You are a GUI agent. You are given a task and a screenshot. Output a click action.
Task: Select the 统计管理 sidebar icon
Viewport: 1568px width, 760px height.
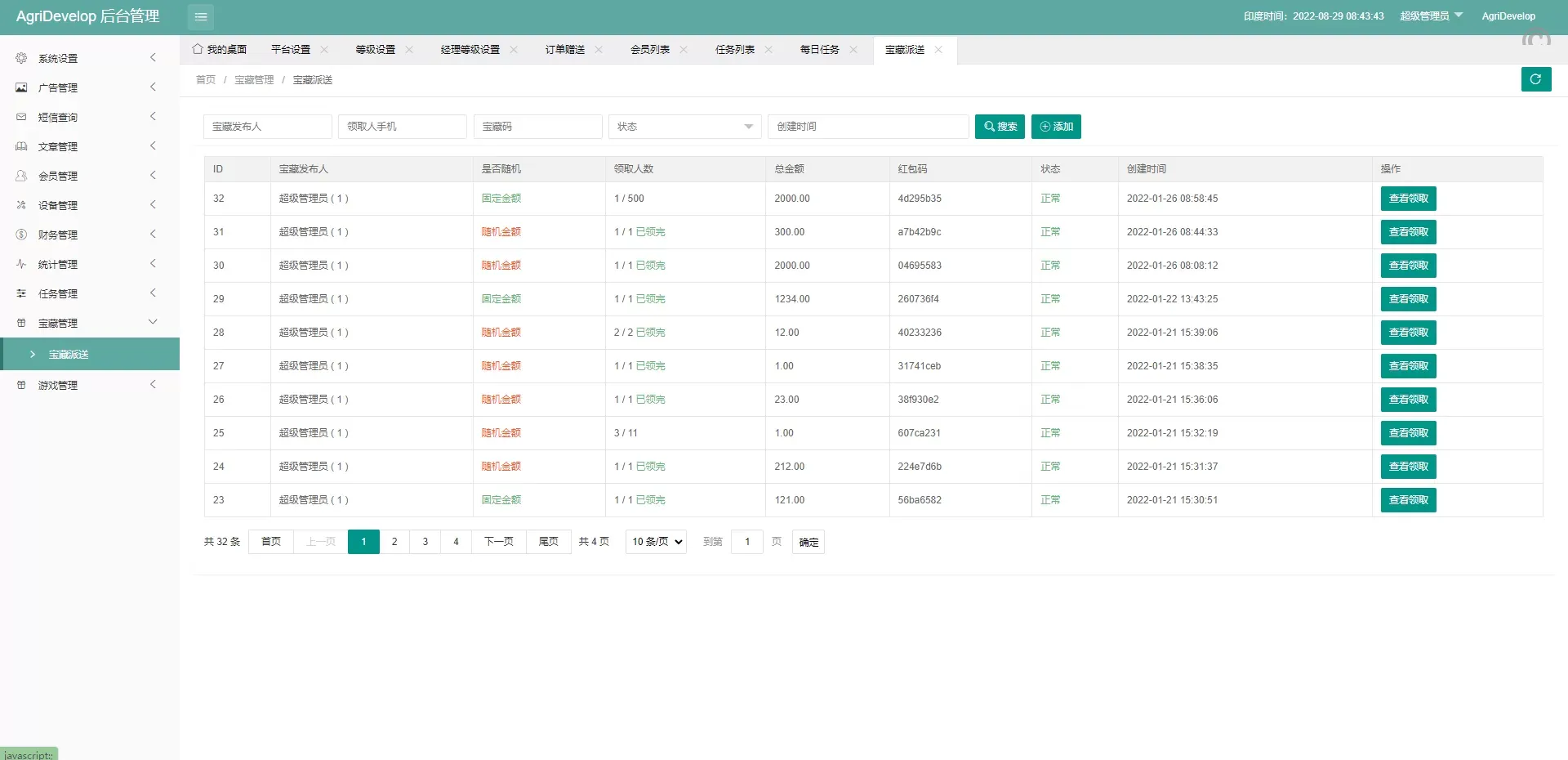pyautogui.click(x=20, y=264)
